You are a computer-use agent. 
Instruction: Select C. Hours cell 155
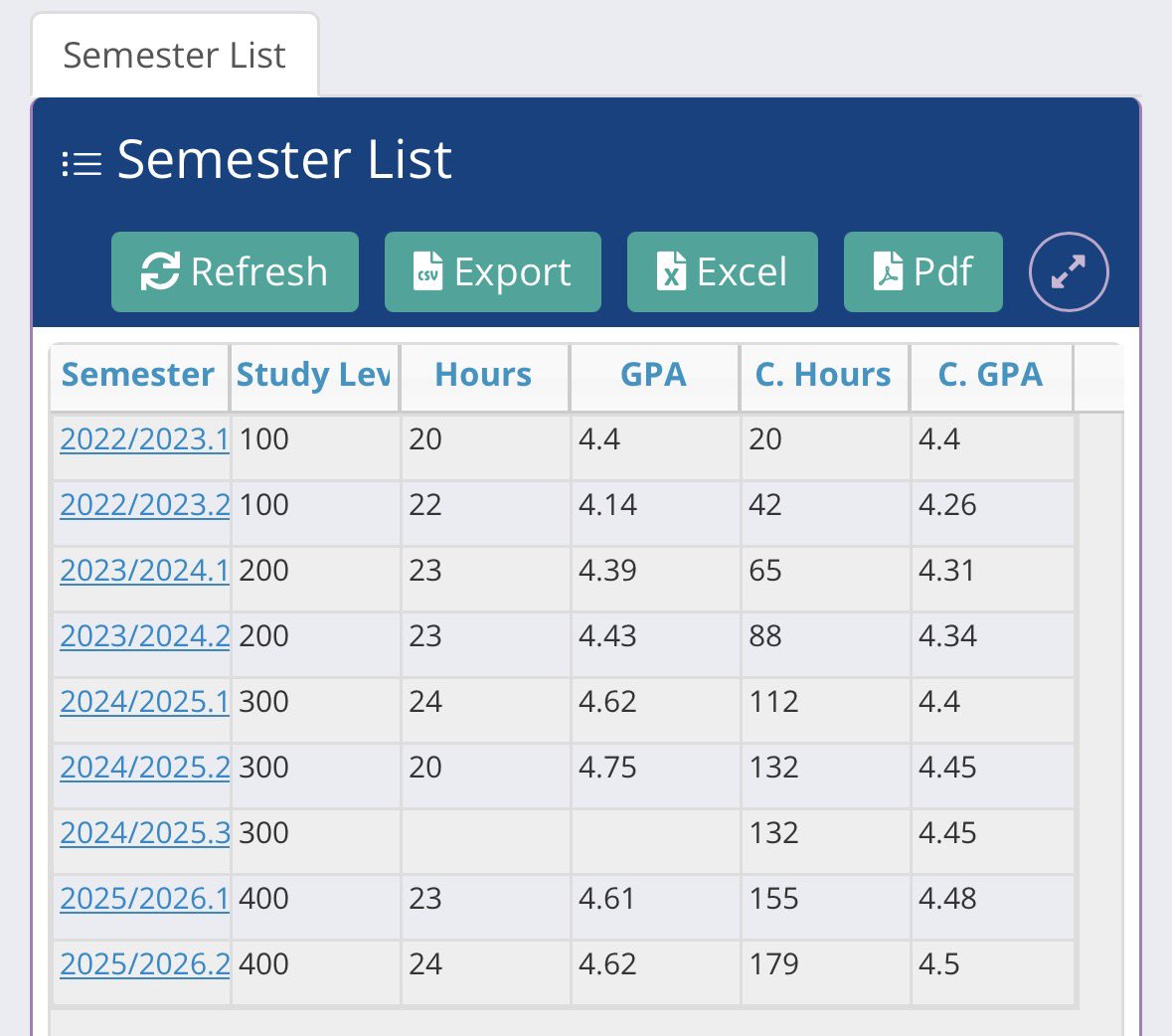coord(826,907)
